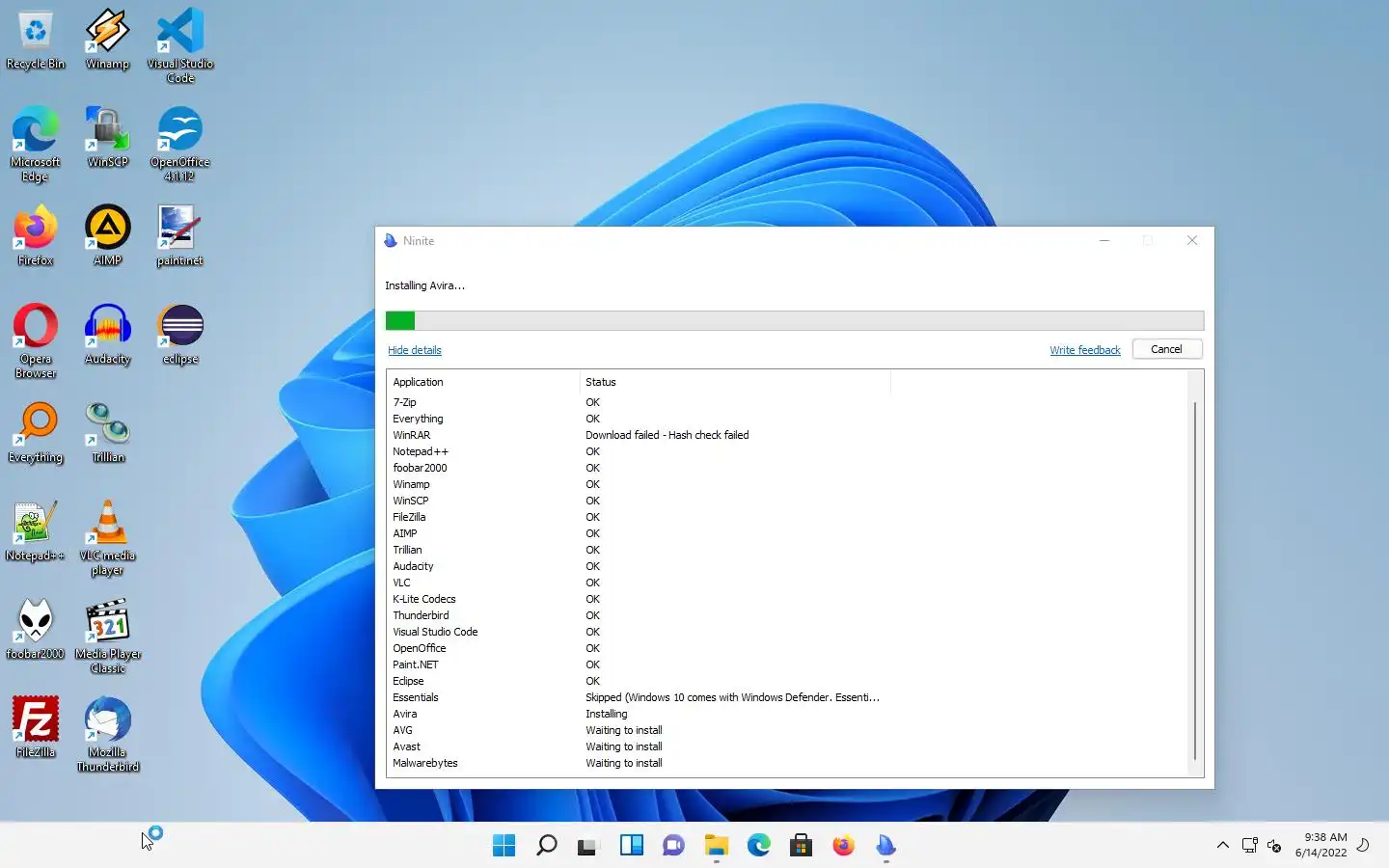
Task: Select Opera Browser desktop icon
Action: [x=36, y=341]
